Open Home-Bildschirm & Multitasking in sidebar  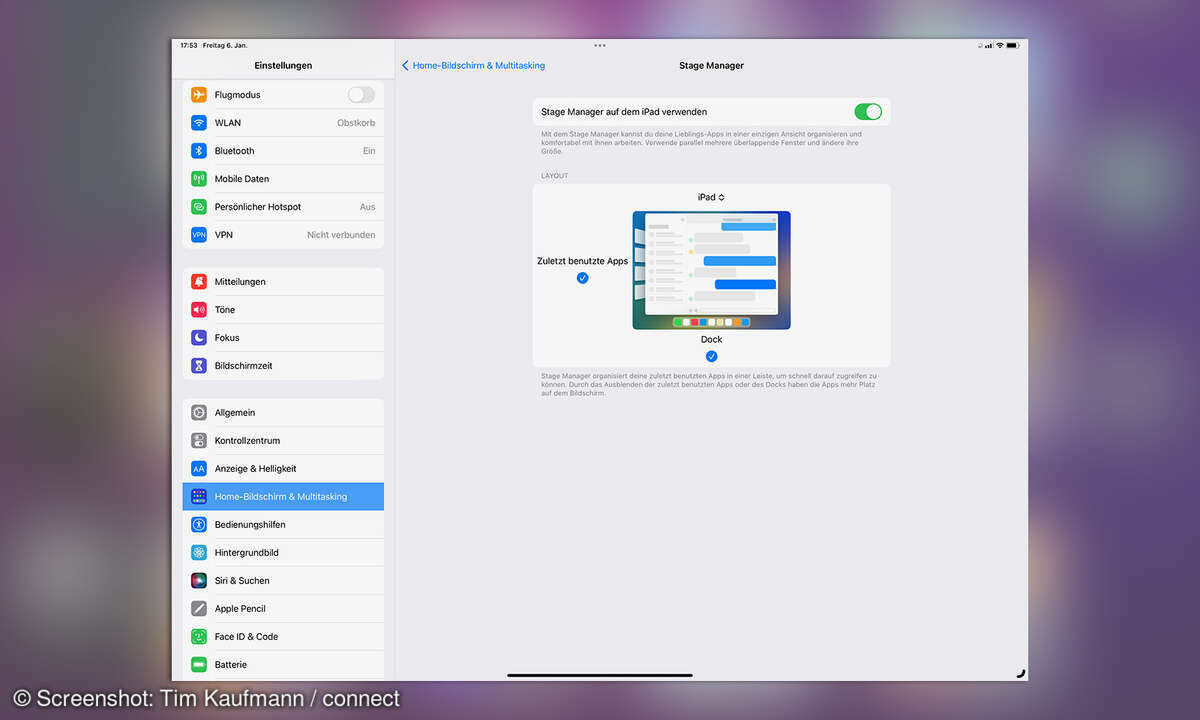pos(283,497)
